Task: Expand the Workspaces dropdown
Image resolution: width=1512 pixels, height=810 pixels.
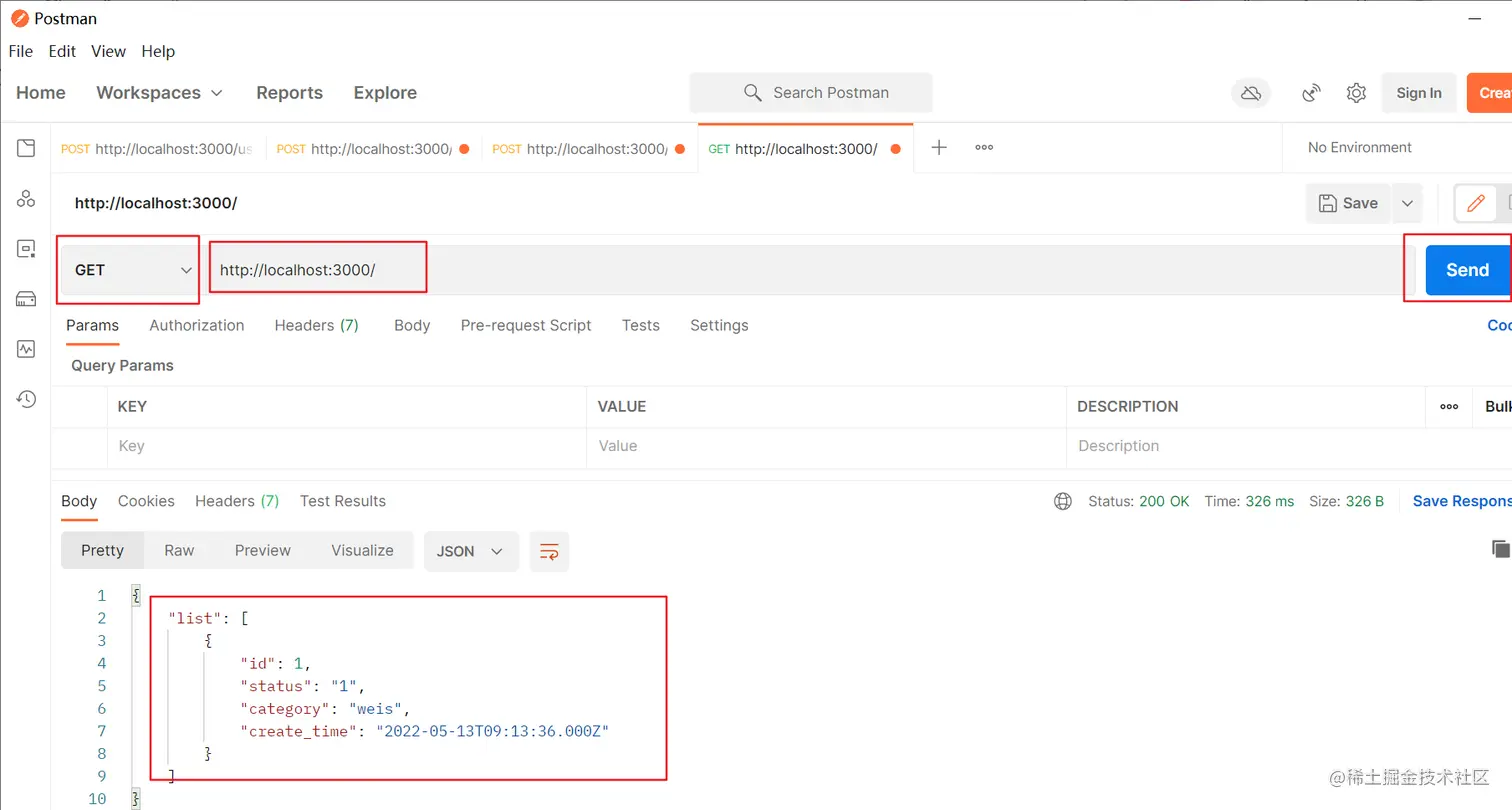Action: click(x=159, y=93)
